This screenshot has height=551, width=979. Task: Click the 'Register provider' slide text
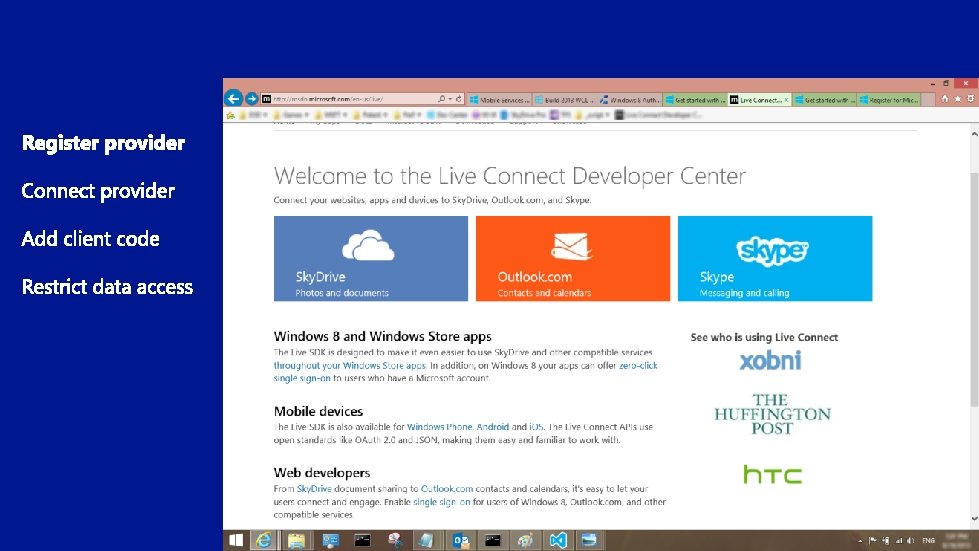[x=104, y=143]
